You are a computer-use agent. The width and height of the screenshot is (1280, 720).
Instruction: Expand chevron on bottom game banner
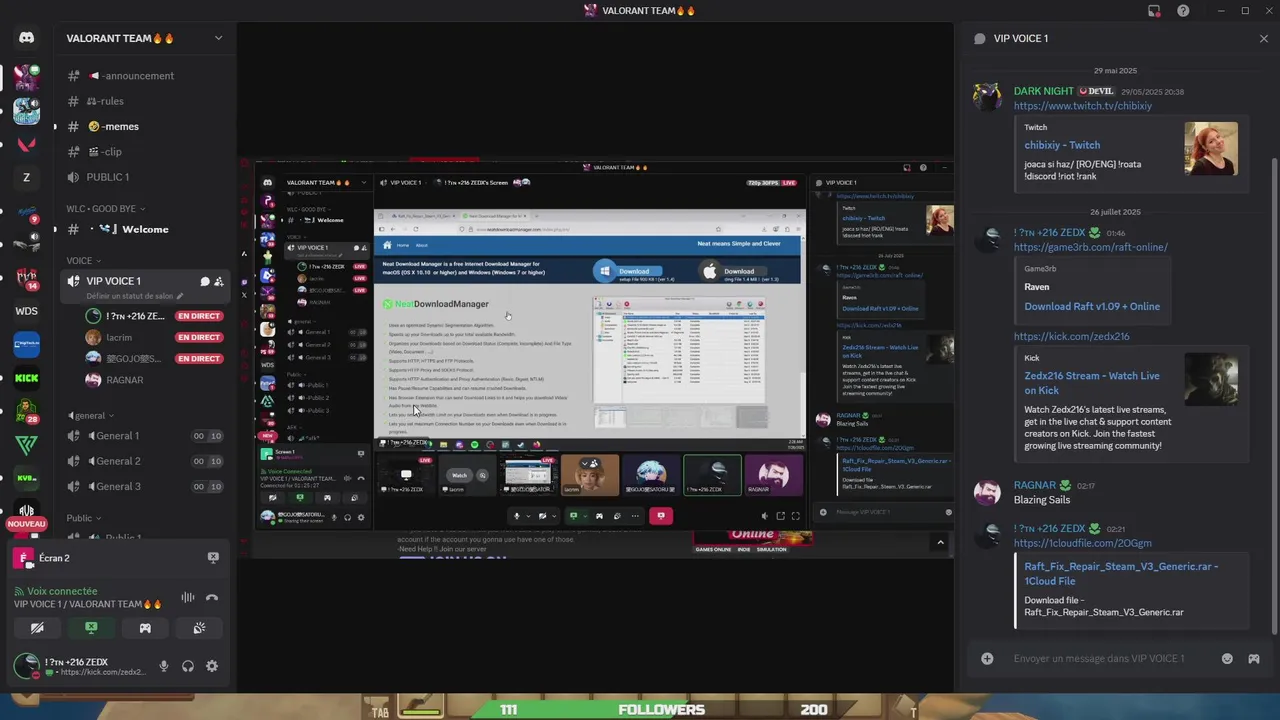coord(940,542)
